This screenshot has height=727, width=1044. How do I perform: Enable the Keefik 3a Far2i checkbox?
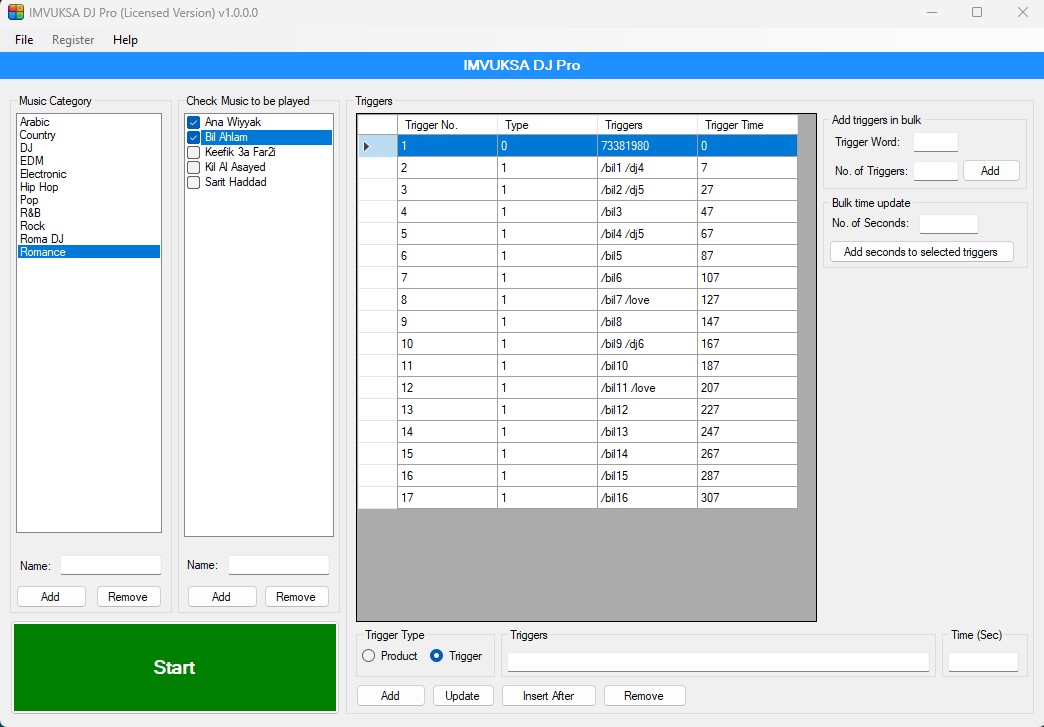click(x=194, y=152)
